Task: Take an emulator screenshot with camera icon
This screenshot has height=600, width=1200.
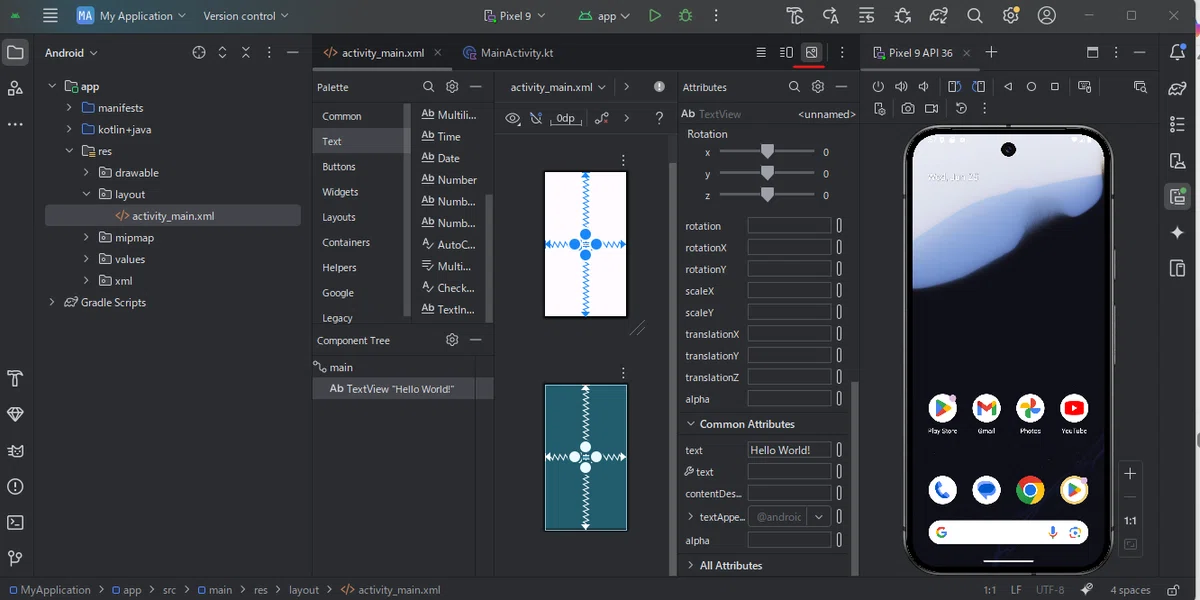Action: coord(907,109)
